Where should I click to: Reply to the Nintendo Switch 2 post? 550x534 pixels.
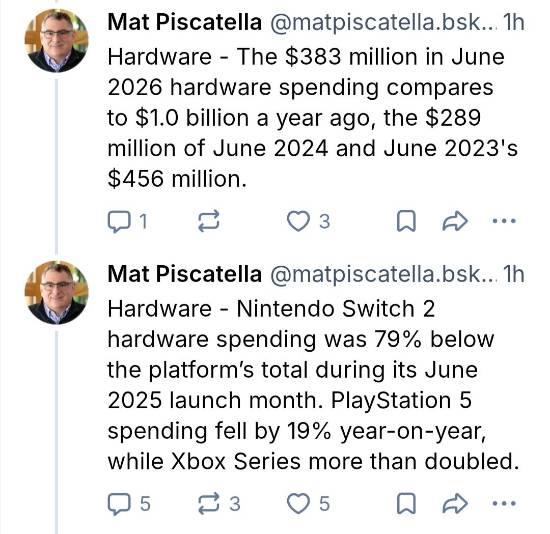129,504
